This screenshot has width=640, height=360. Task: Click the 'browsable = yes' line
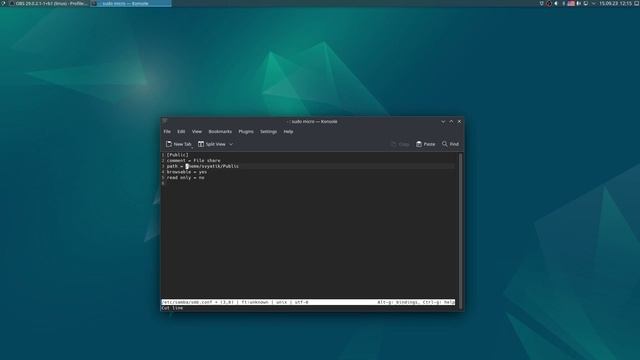[x=187, y=172]
